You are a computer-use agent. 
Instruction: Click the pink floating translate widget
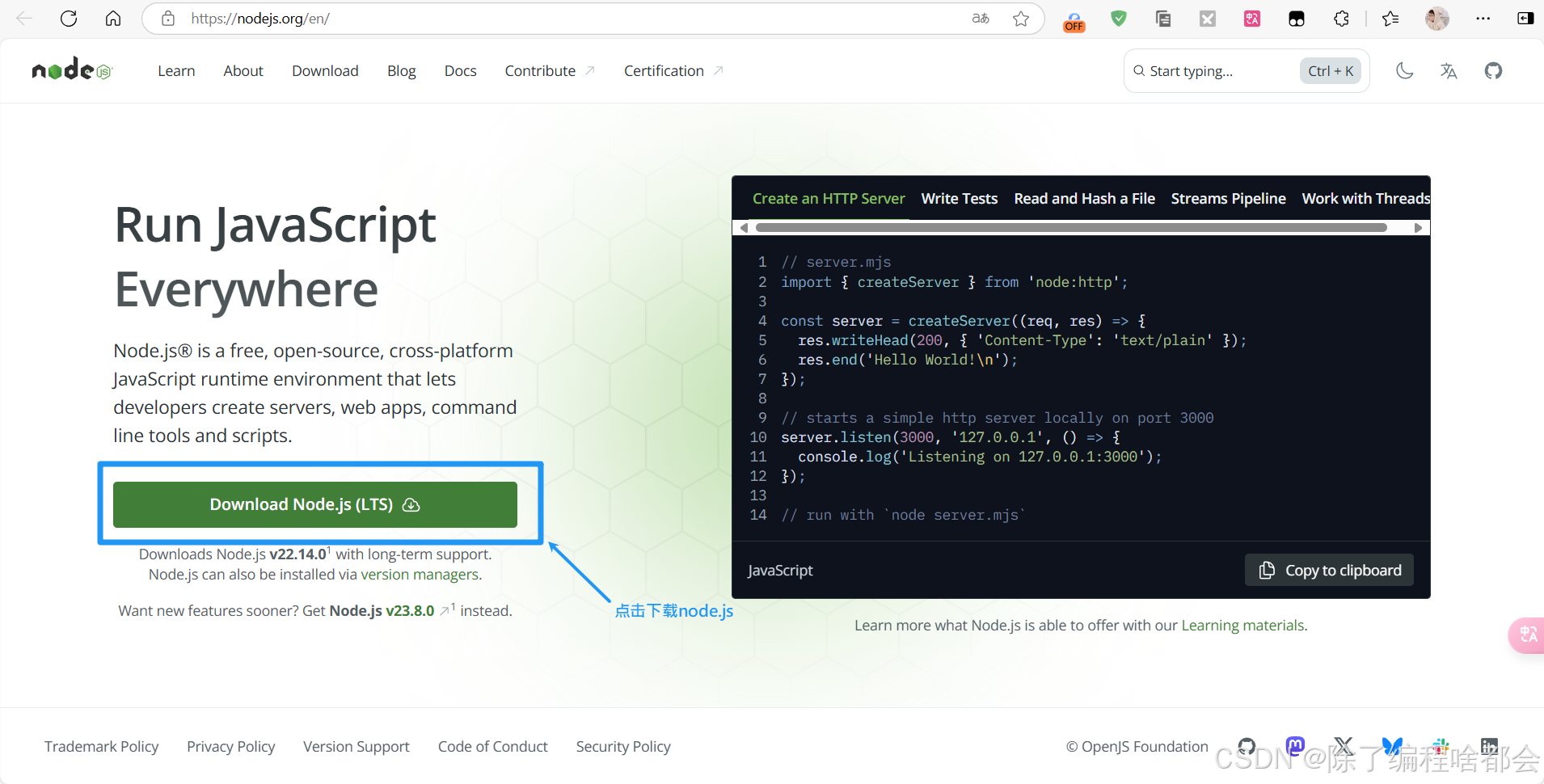(x=1527, y=634)
